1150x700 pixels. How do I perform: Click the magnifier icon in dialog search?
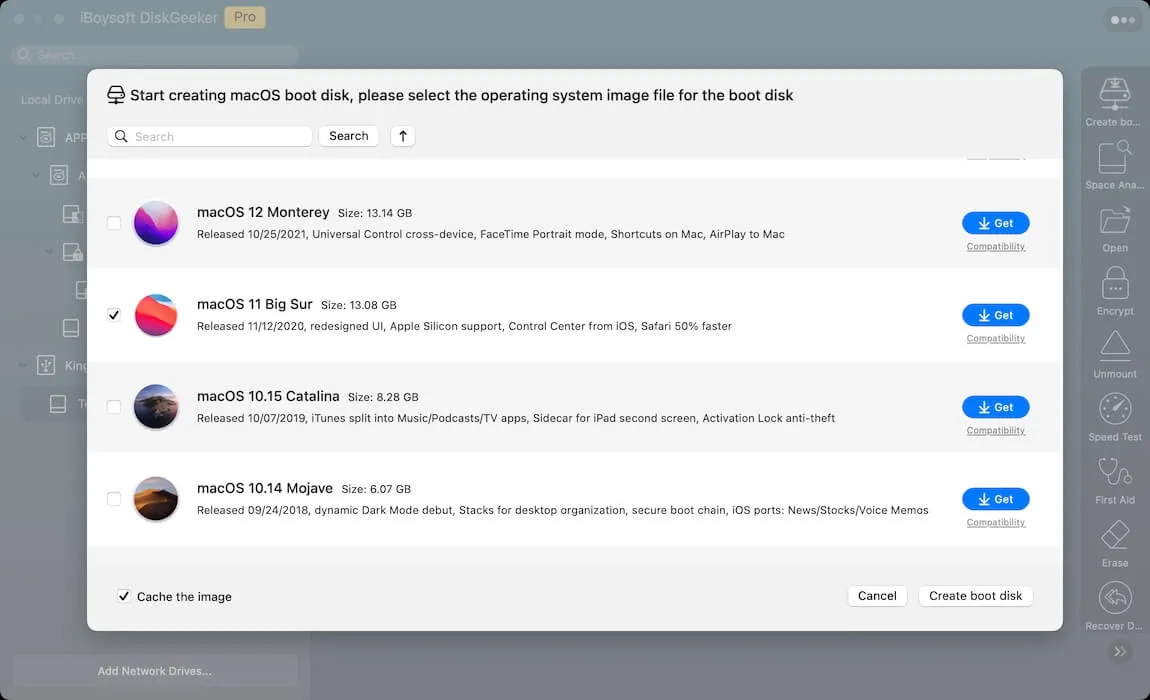121,136
